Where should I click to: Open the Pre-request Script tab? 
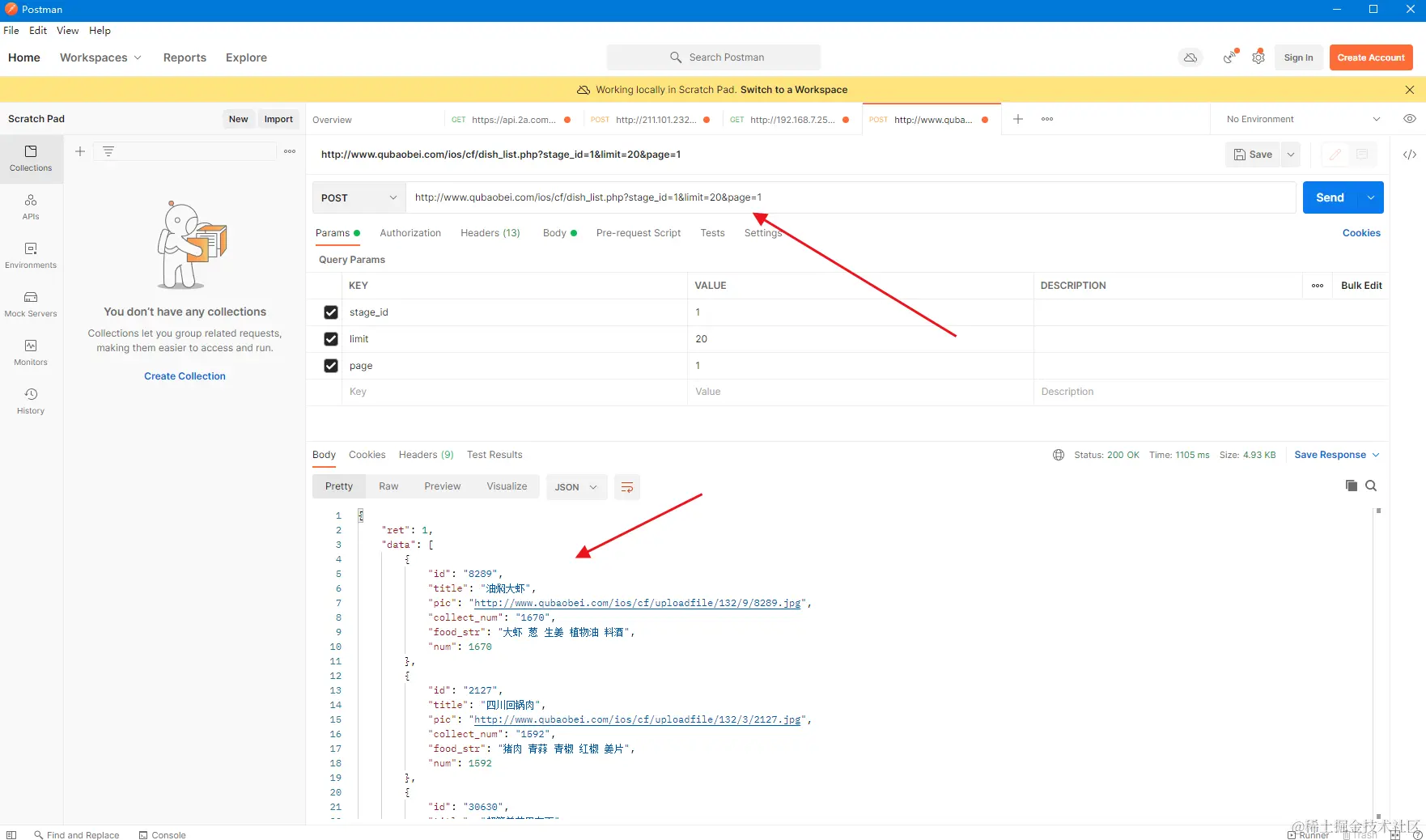(x=639, y=233)
